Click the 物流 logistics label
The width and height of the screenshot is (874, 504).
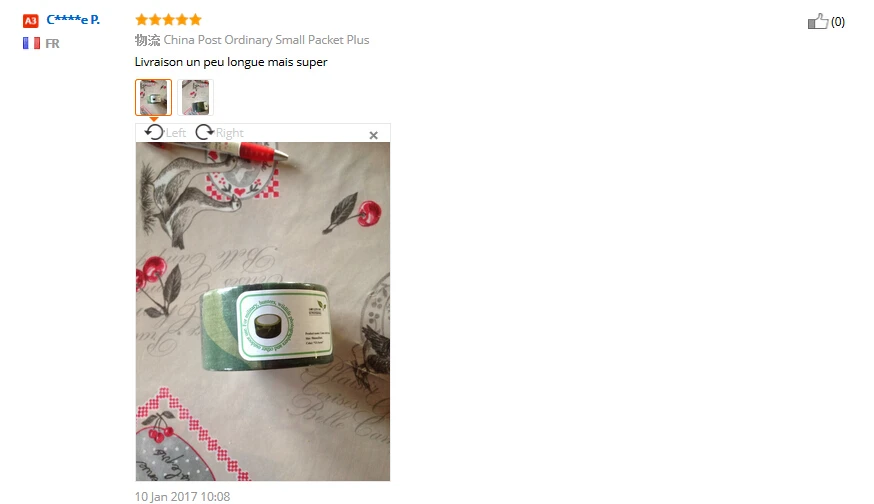(147, 40)
